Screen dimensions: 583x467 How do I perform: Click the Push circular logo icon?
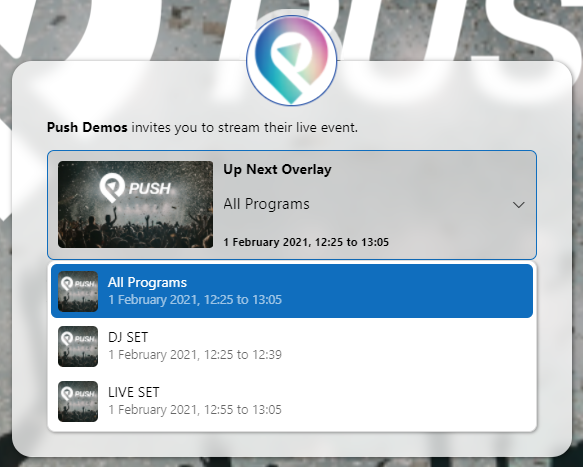(x=292, y=61)
